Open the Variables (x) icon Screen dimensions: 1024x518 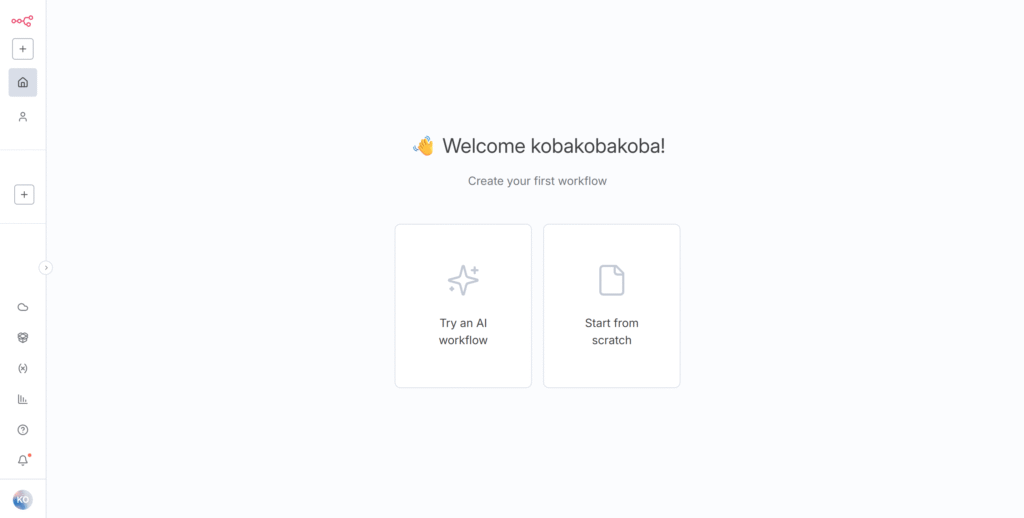click(x=23, y=368)
